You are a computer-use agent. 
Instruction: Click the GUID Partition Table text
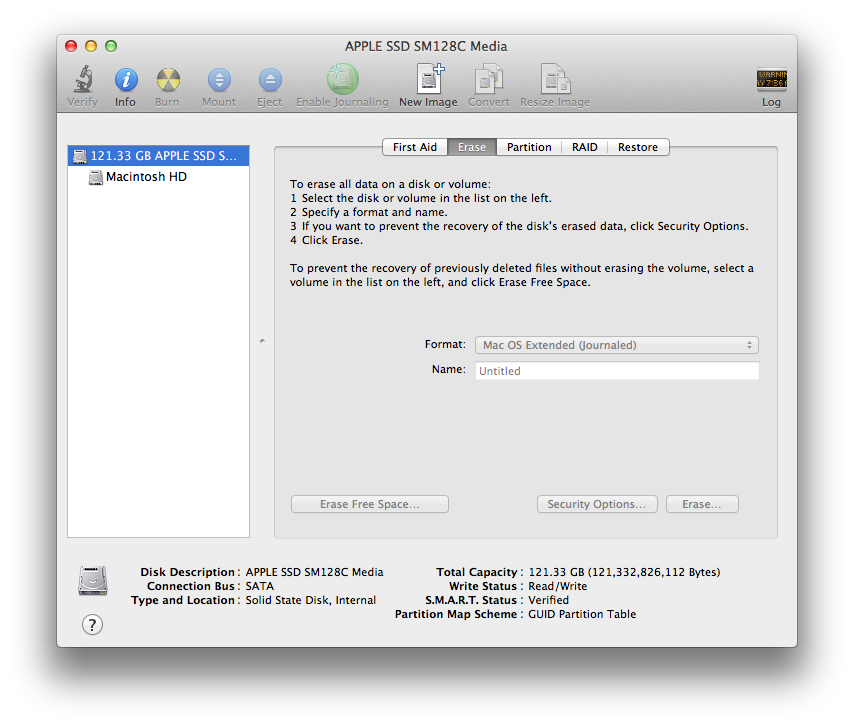(x=582, y=614)
